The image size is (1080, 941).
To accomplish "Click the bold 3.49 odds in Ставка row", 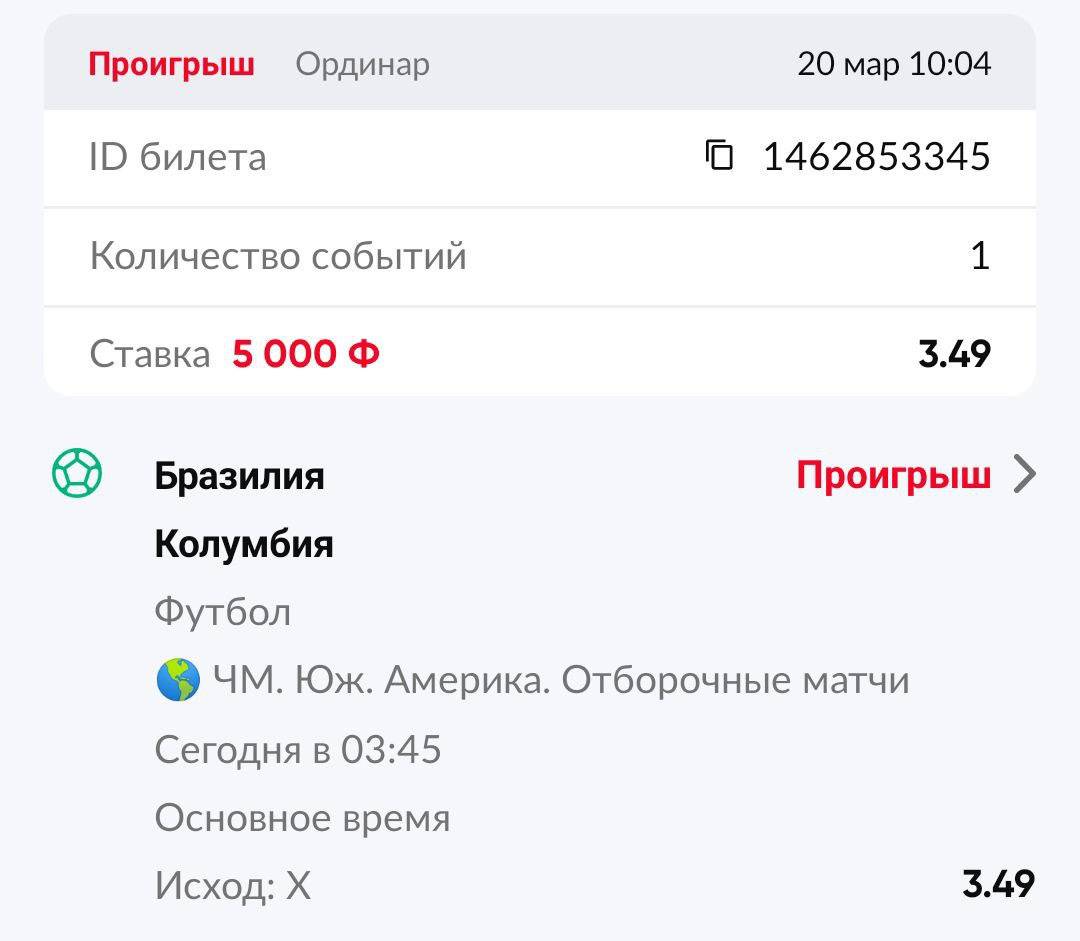I will click(x=954, y=353).
